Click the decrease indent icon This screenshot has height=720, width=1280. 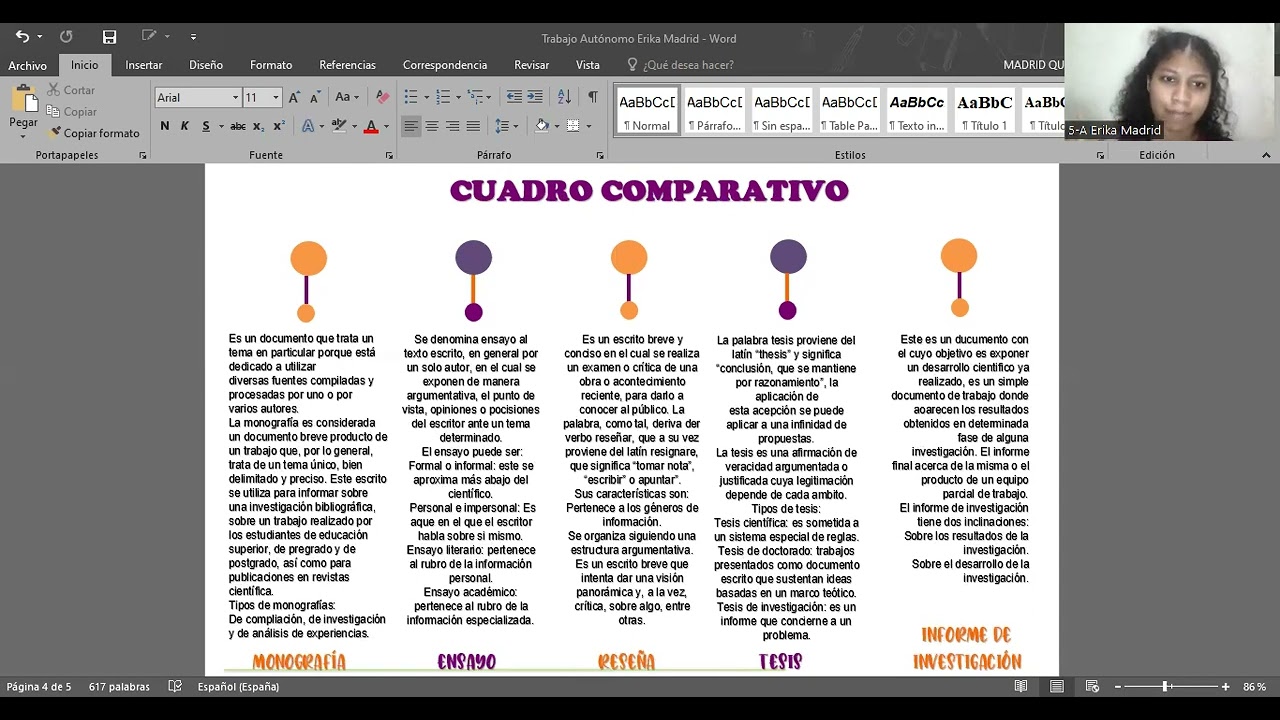coord(514,97)
